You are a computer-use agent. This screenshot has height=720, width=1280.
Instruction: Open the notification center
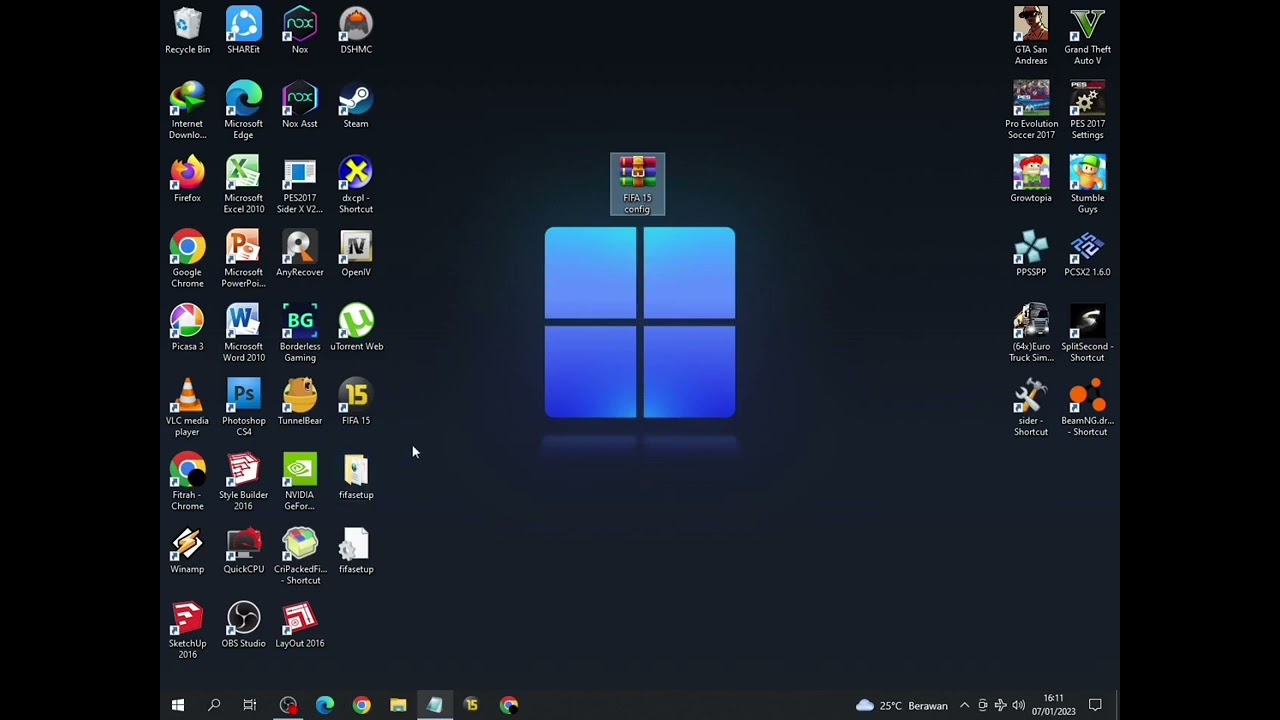click(x=1095, y=705)
